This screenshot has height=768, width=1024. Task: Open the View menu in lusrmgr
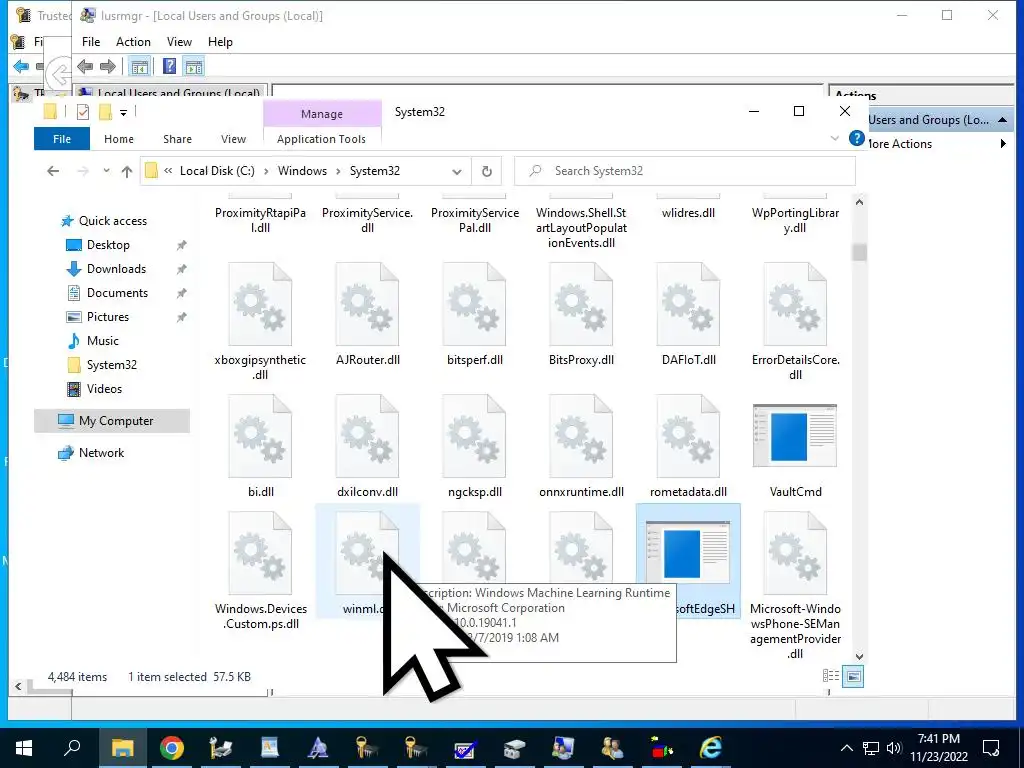pyautogui.click(x=179, y=42)
